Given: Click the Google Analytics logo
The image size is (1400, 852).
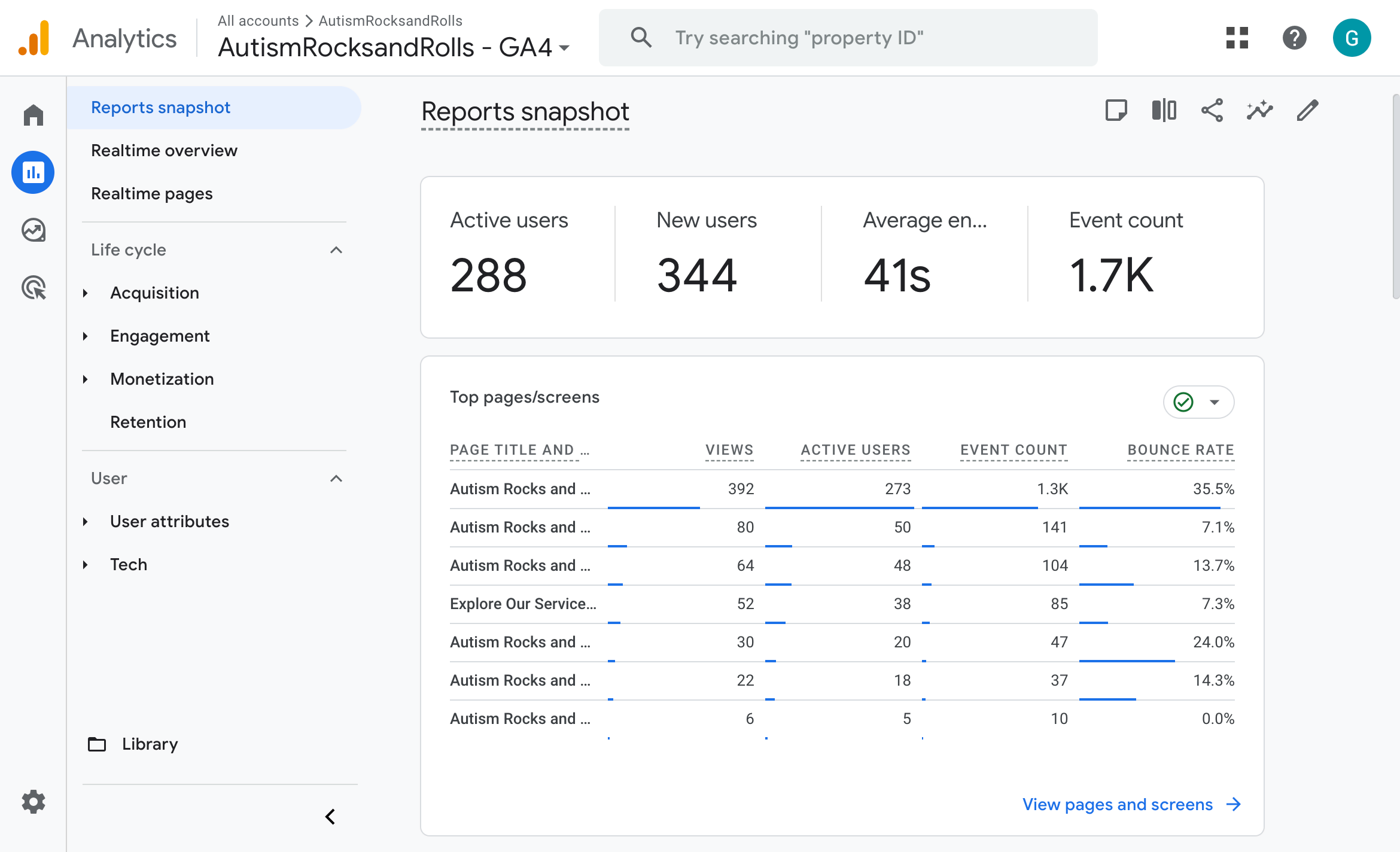Looking at the screenshot, I should click(34, 38).
